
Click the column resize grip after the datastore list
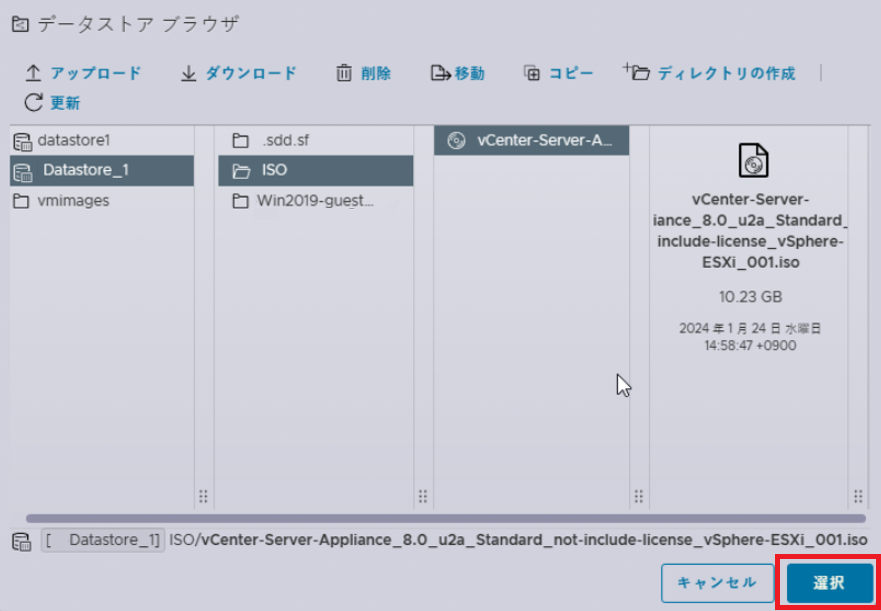(203, 496)
